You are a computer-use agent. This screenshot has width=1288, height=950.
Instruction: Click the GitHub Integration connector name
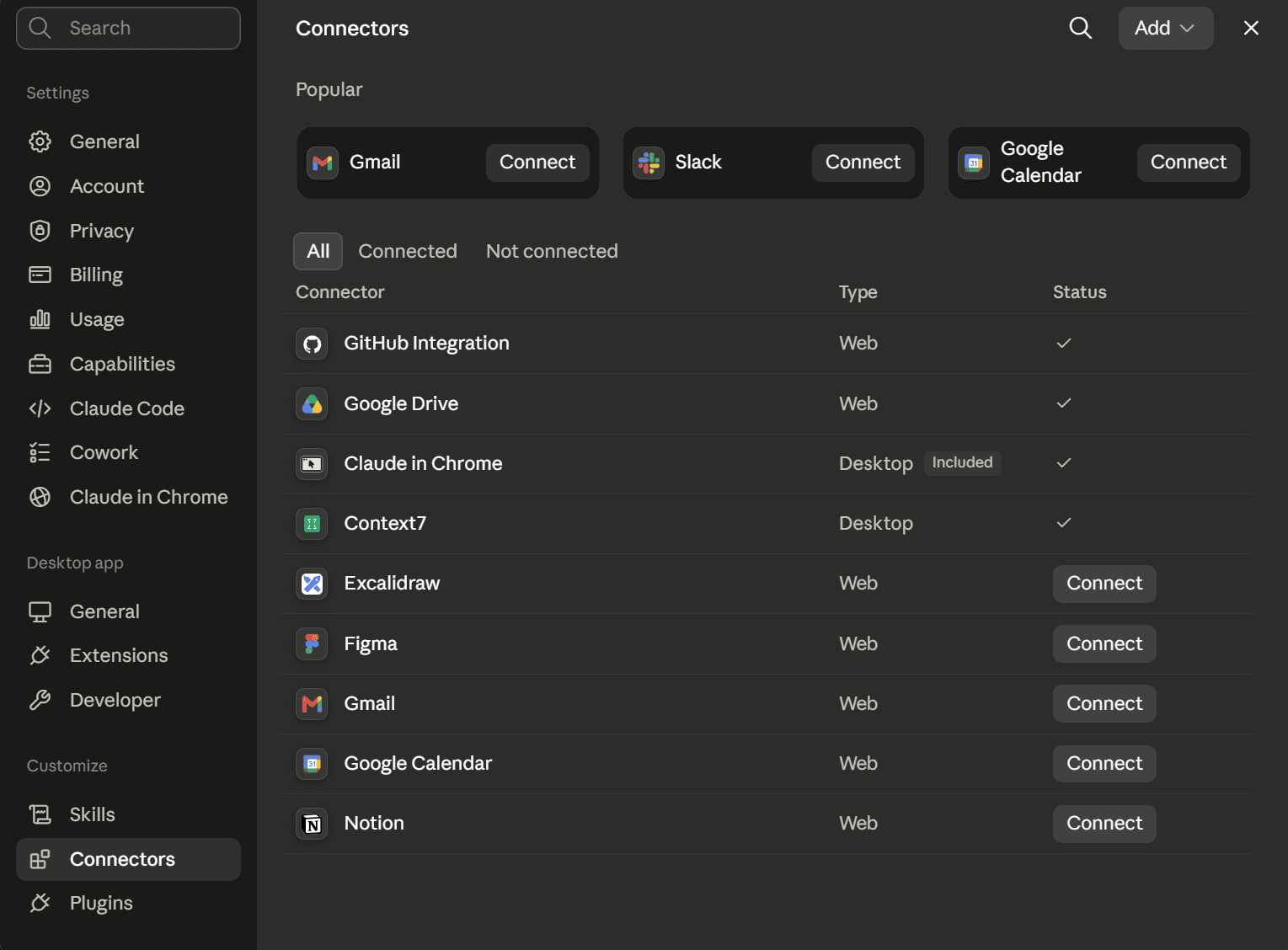pos(426,344)
